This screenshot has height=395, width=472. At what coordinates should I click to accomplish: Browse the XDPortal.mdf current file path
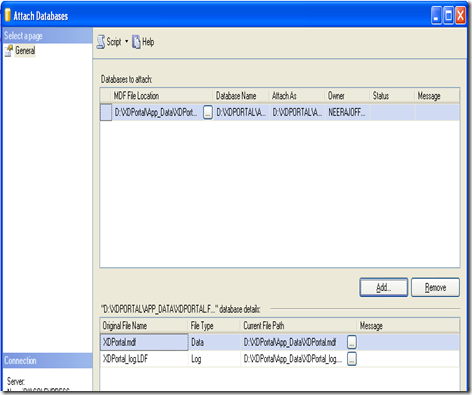(352, 342)
